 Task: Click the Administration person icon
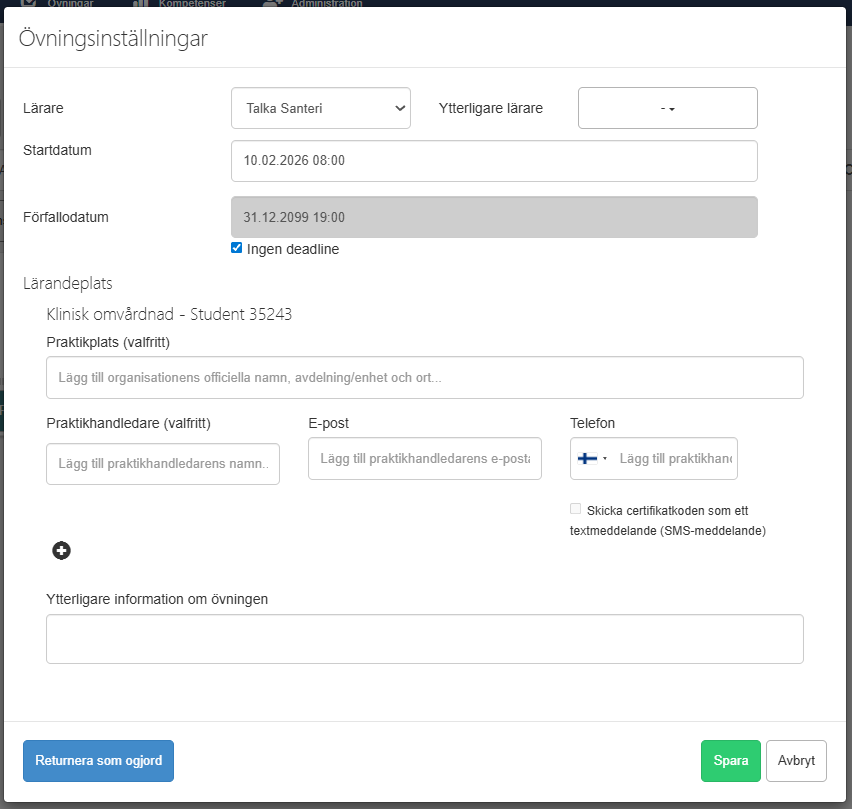pos(269,3)
